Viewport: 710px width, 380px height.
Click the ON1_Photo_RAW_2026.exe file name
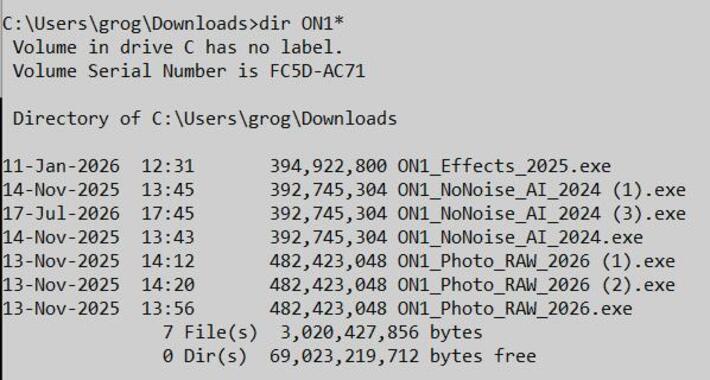point(515,308)
